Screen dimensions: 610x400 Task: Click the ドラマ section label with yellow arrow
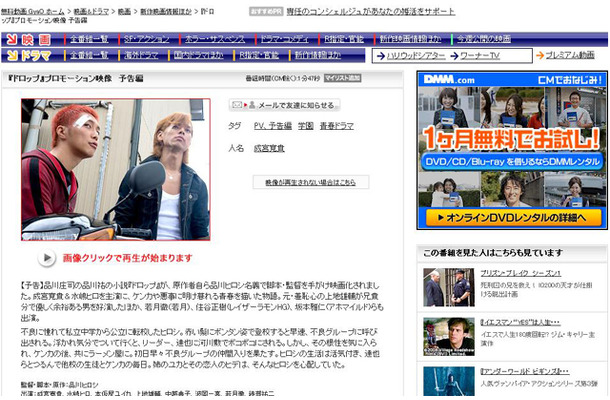point(29,56)
